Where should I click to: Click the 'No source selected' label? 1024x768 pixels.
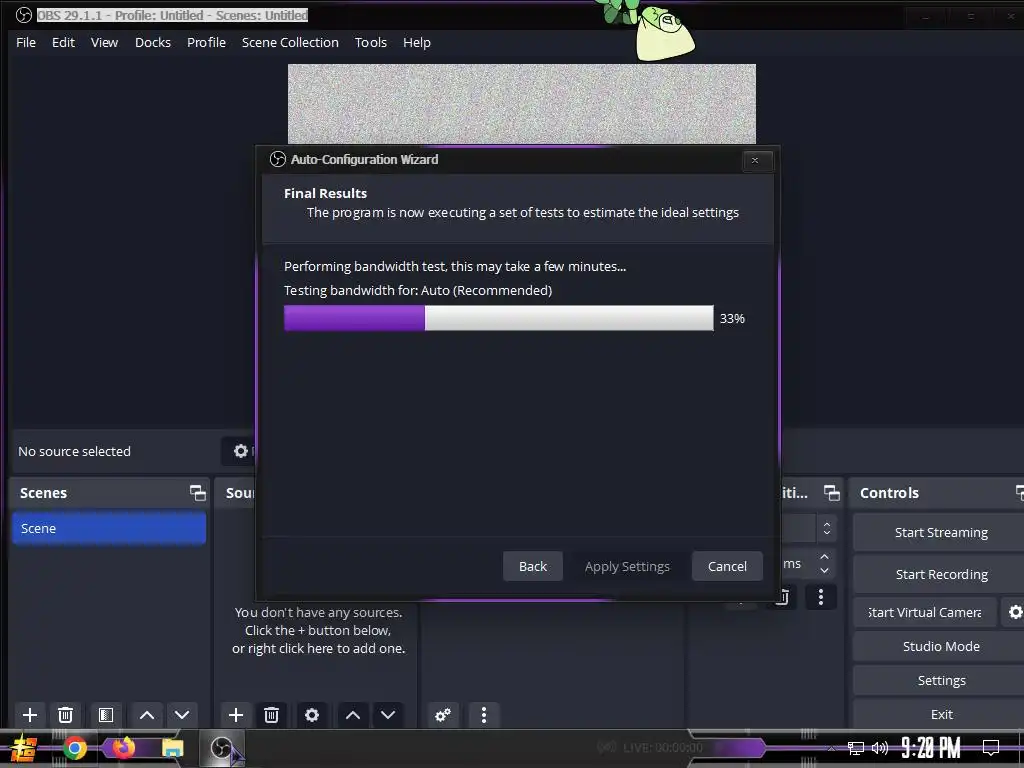tap(74, 451)
